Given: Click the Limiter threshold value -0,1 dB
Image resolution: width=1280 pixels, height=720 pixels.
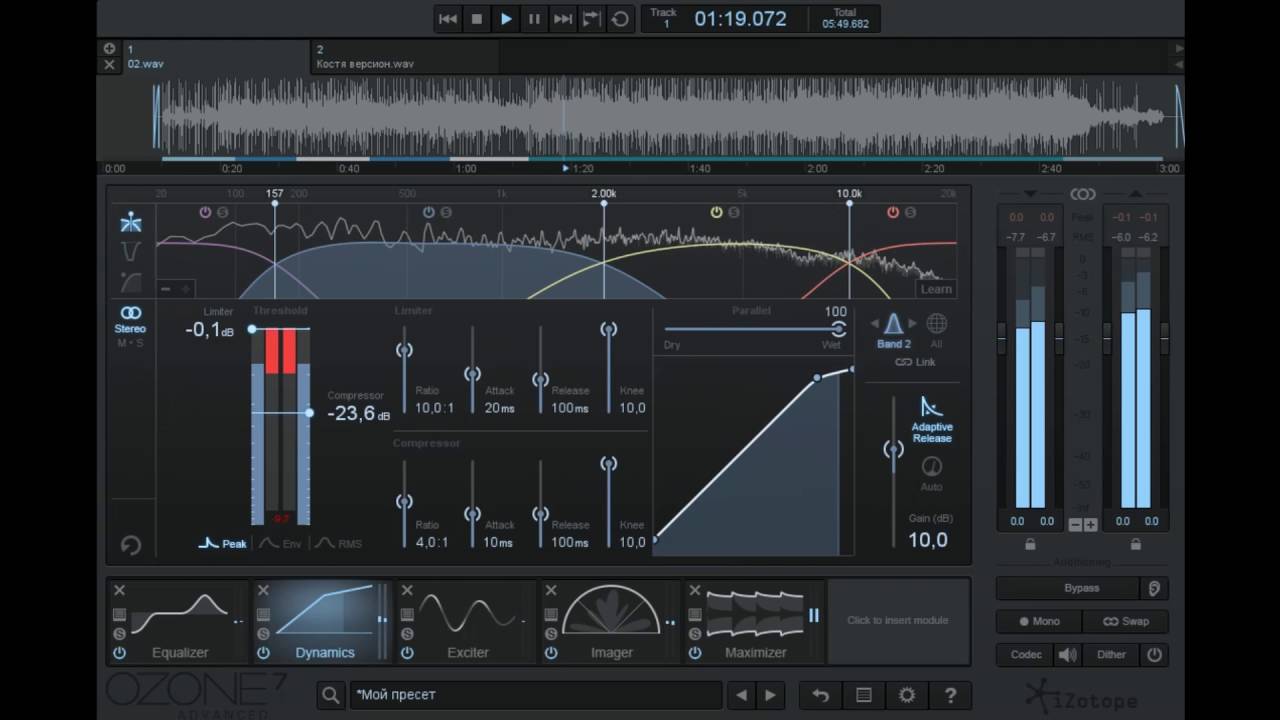Looking at the screenshot, I should (209, 330).
